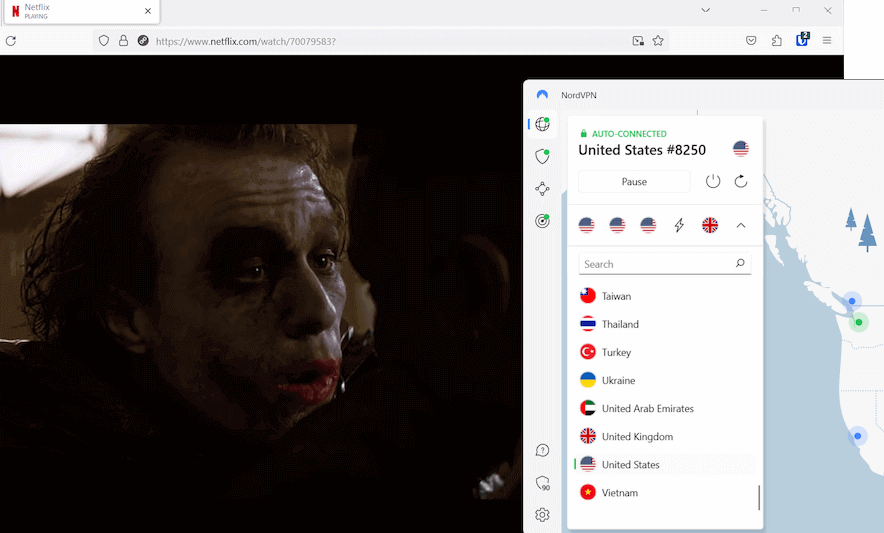The width and height of the screenshot is (884, 533).
Task: Reconnect VPN with refresh icon
Action: tap(741, 181)
